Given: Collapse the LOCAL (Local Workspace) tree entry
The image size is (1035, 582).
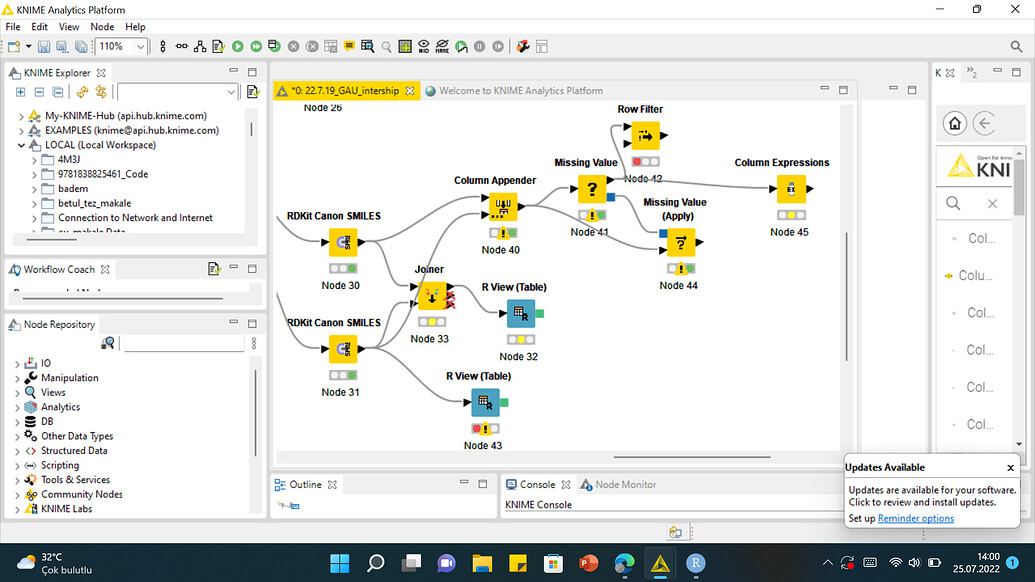Looking at the screenshot, I should coord(21,144).
